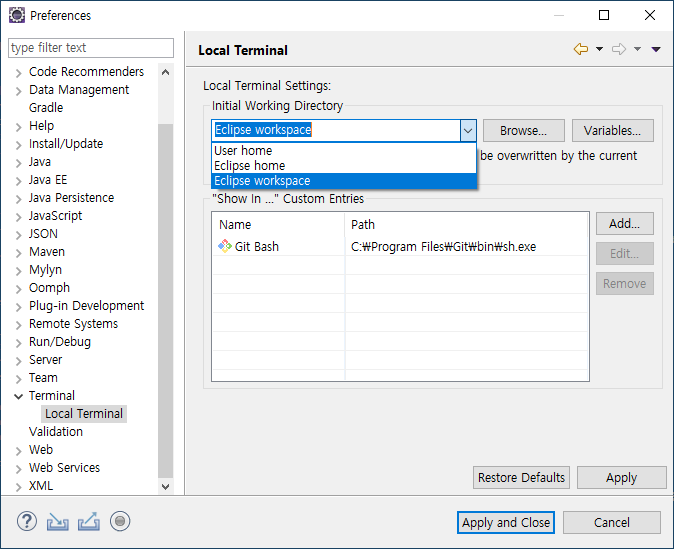Select the Git Bash table row name

(257, 246)
